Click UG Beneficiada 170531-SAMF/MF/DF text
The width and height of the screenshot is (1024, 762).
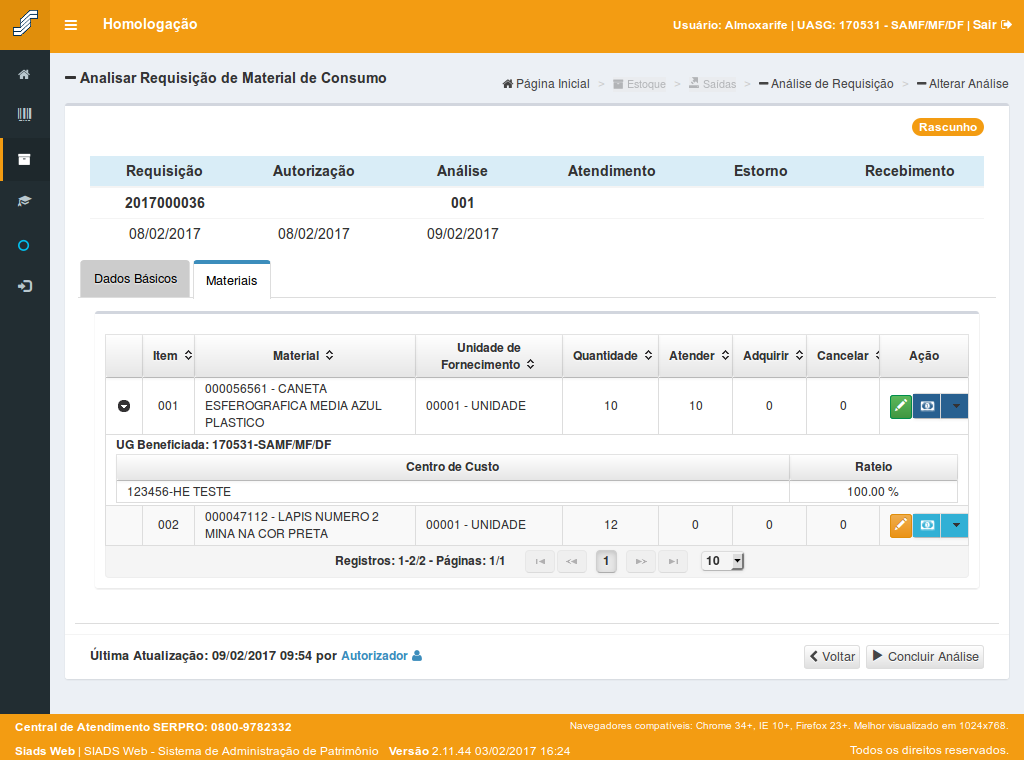(x=224, y=445)
